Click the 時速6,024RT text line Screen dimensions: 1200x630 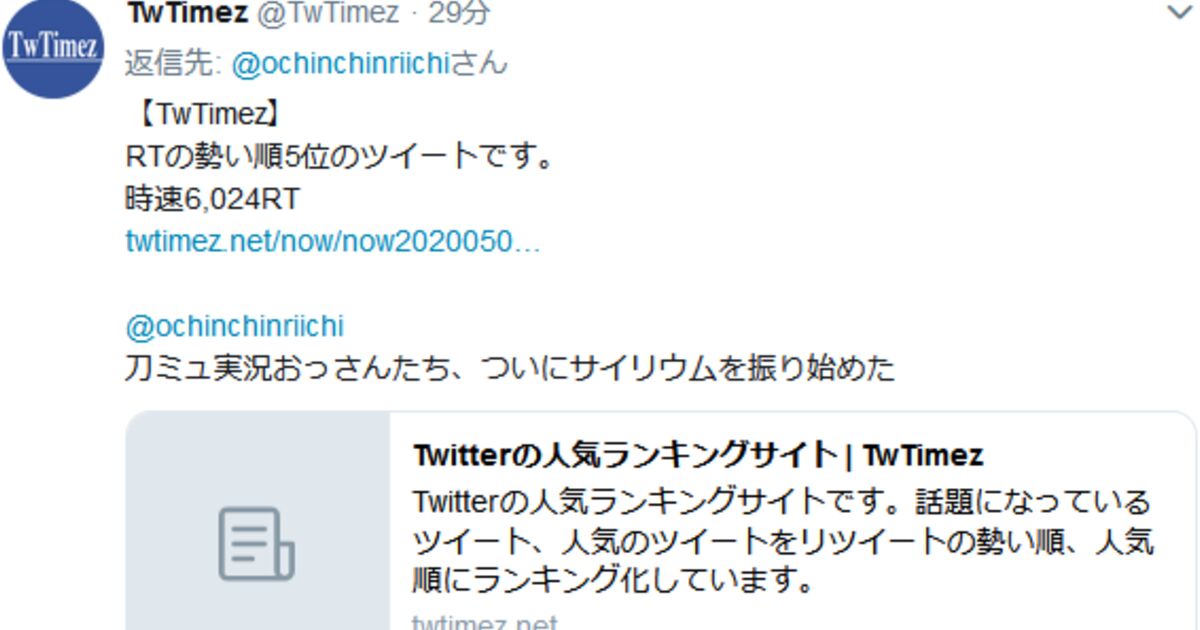point(212,199)
